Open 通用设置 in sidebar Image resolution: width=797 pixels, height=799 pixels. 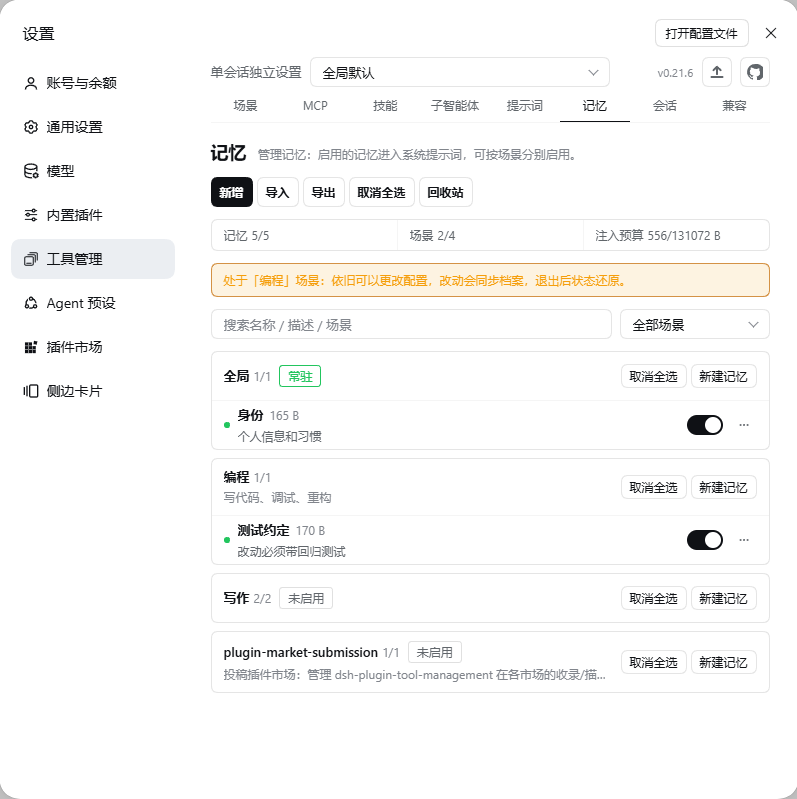click(x=93, y=127)
